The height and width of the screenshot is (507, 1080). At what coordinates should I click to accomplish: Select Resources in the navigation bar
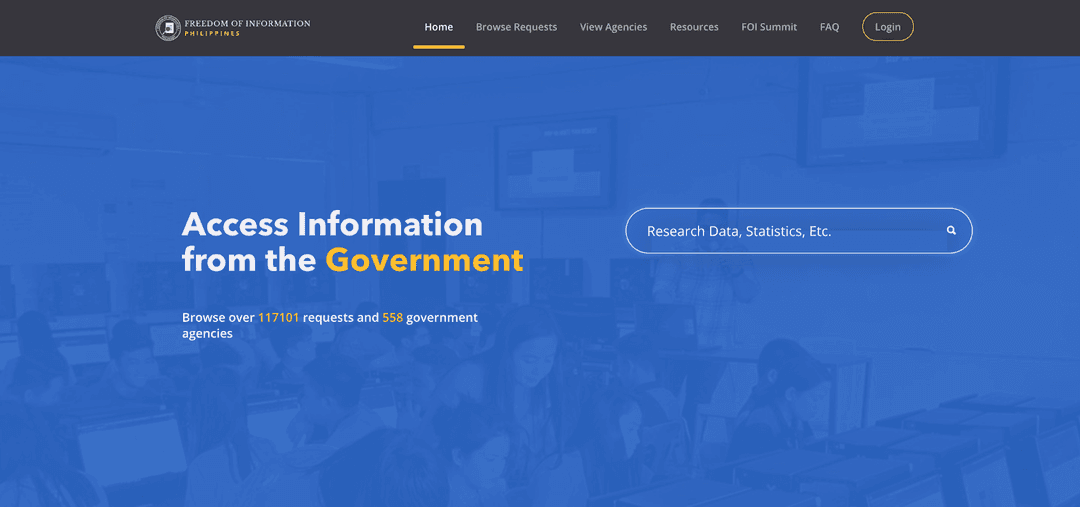pyautogui.click(x=694, y=28)
